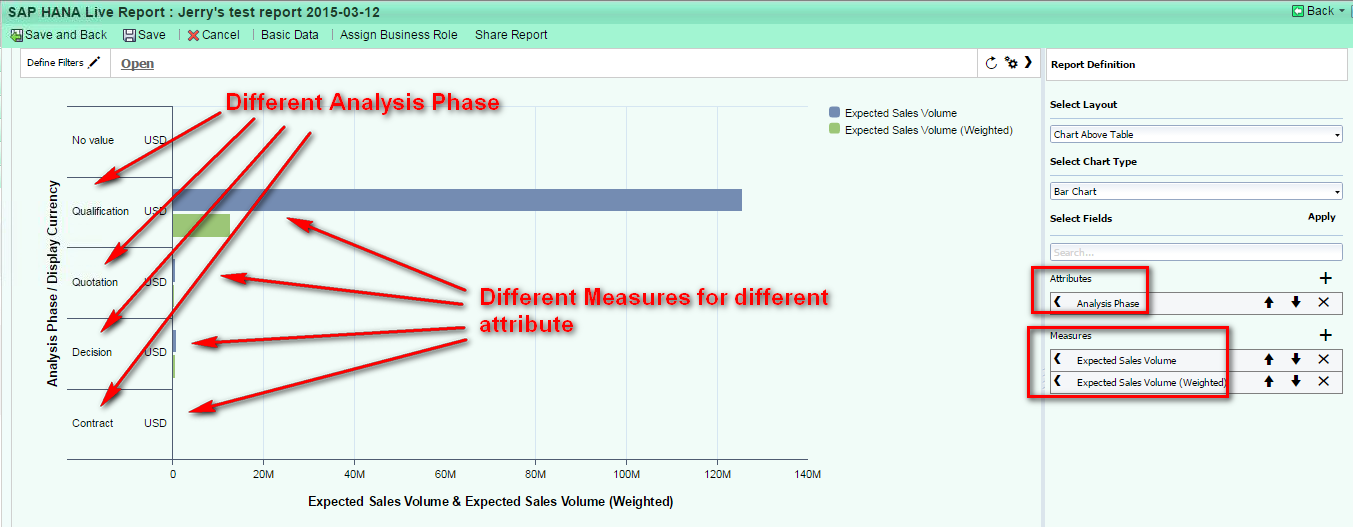Viewport: 1353px width, 527px height.
Task: Click the Decision axis label
Action: [x=92, y=352]
